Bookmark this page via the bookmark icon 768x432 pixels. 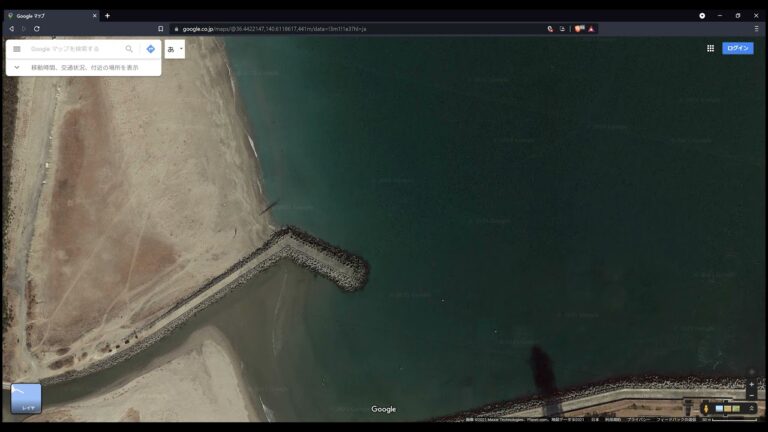160,29
